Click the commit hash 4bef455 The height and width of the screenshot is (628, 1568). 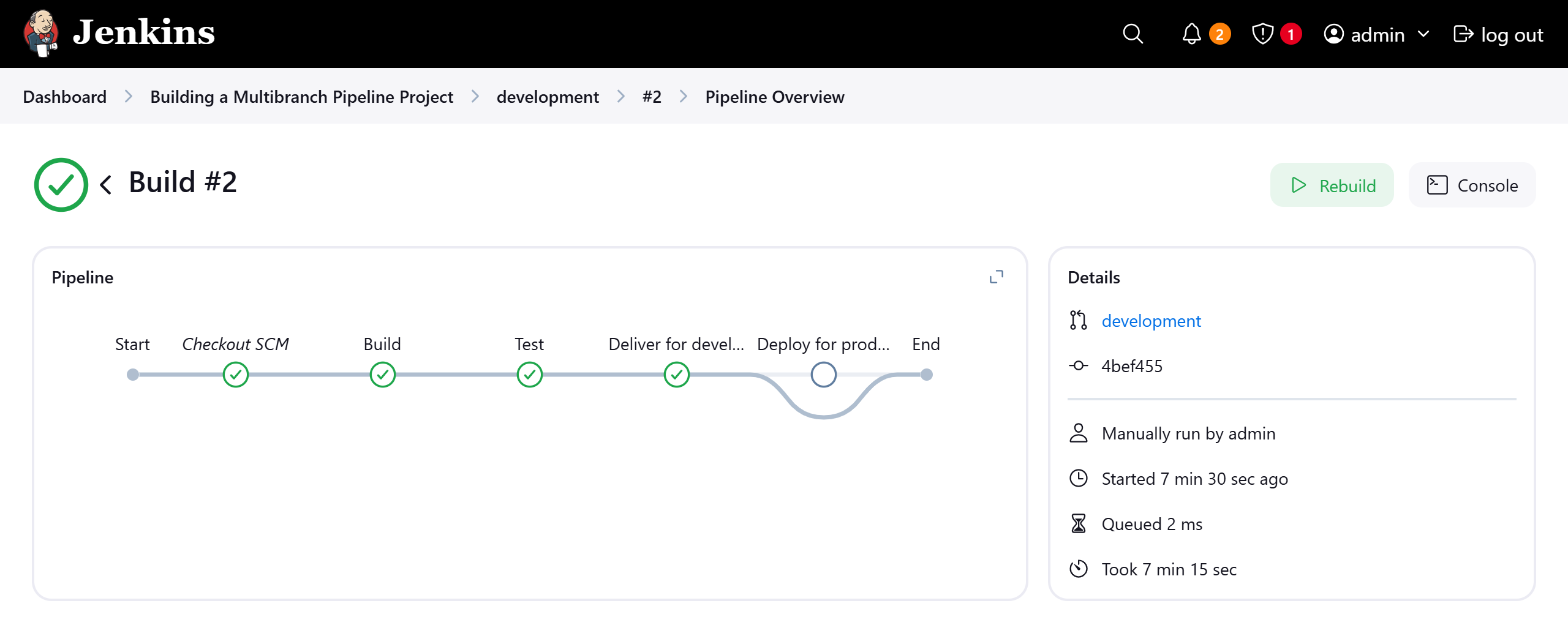tap(1132, 366)
